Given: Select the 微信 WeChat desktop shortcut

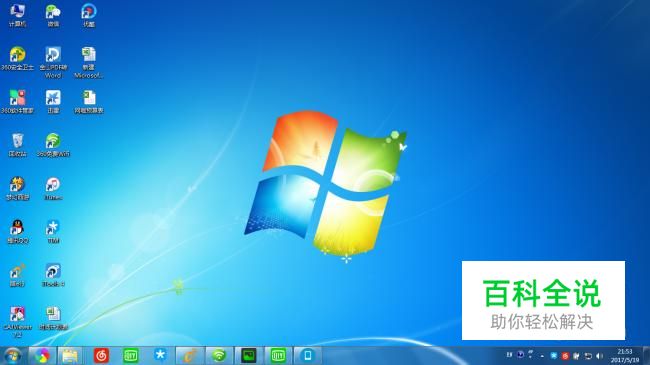Looking at the screenshot, I should (x=53, y=15).
